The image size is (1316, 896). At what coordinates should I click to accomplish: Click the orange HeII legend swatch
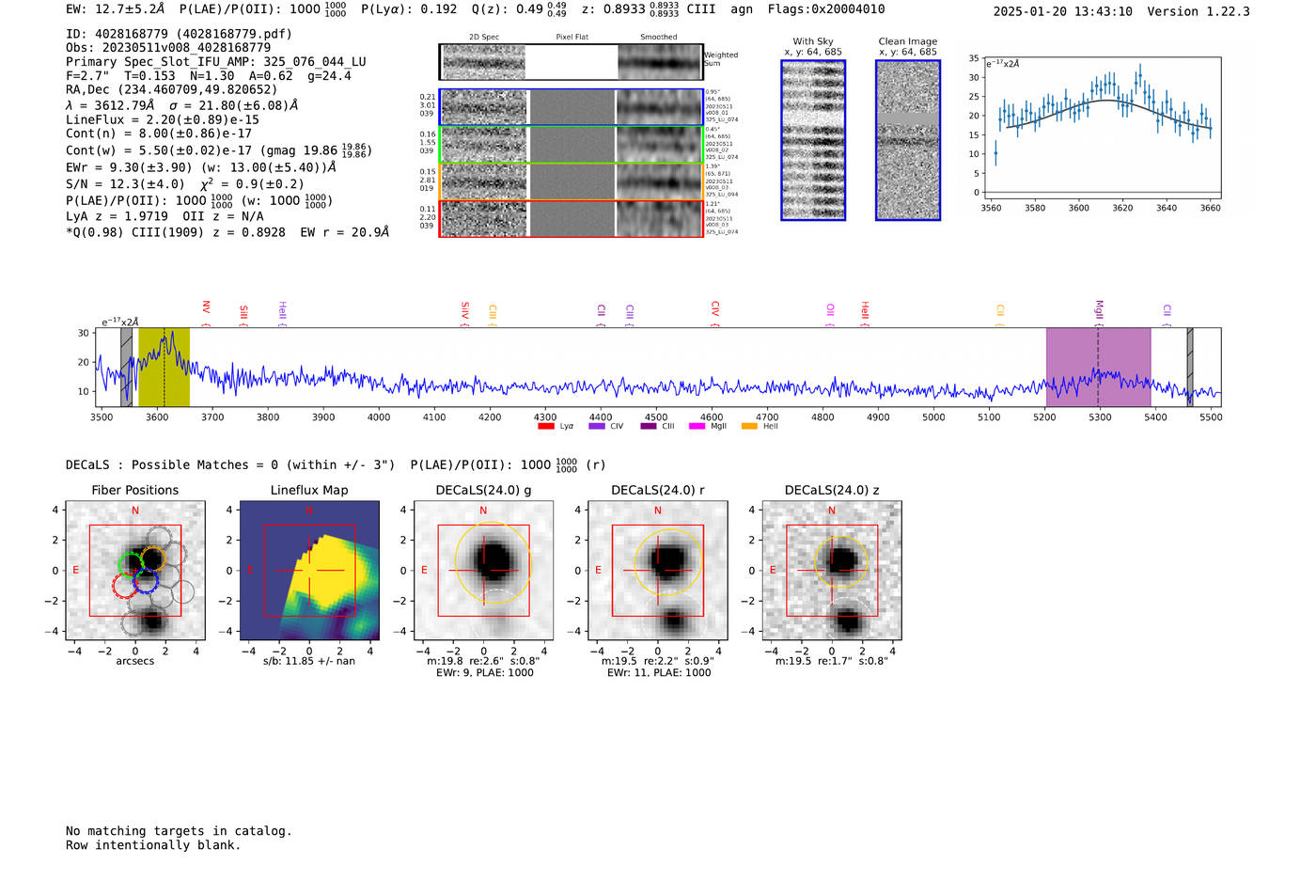(749, 426)
